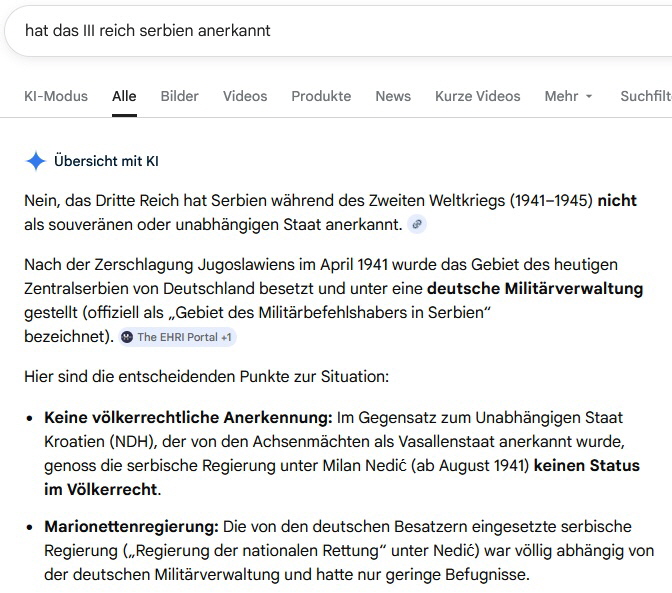Open the EHRI Portal source chip
This screenshot has height=593, width=672.
tap(177, 337)
